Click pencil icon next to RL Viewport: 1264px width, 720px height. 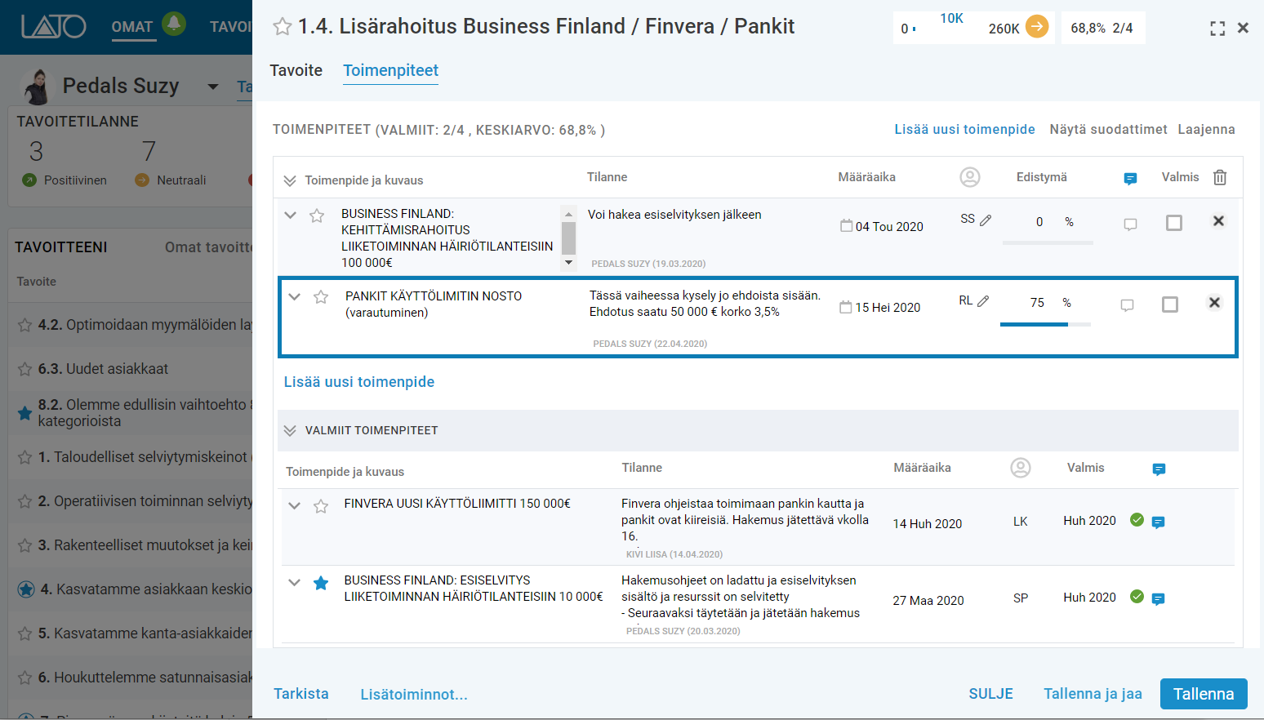tap(984, 301)
